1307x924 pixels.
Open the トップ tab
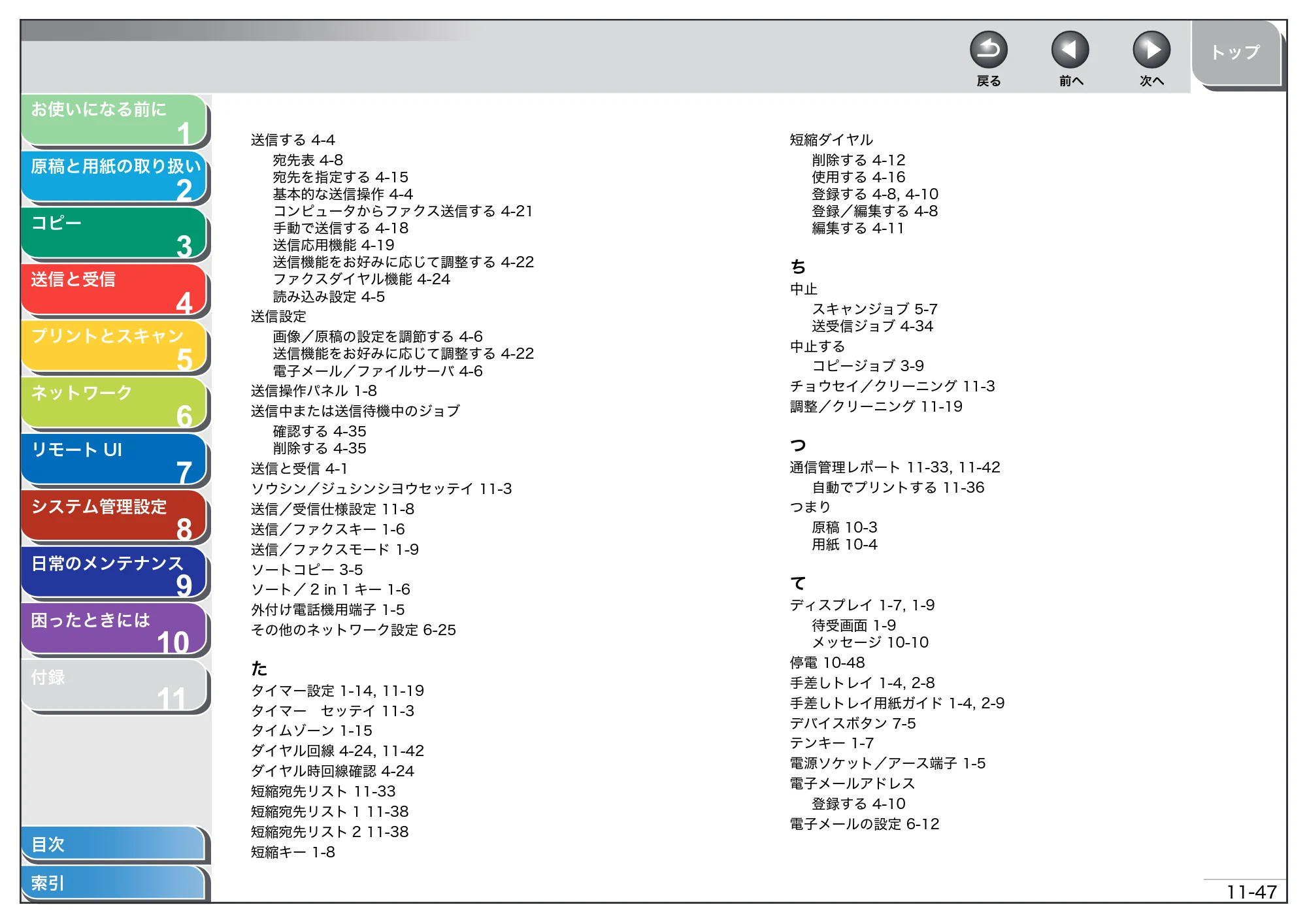pos(1235,53)
